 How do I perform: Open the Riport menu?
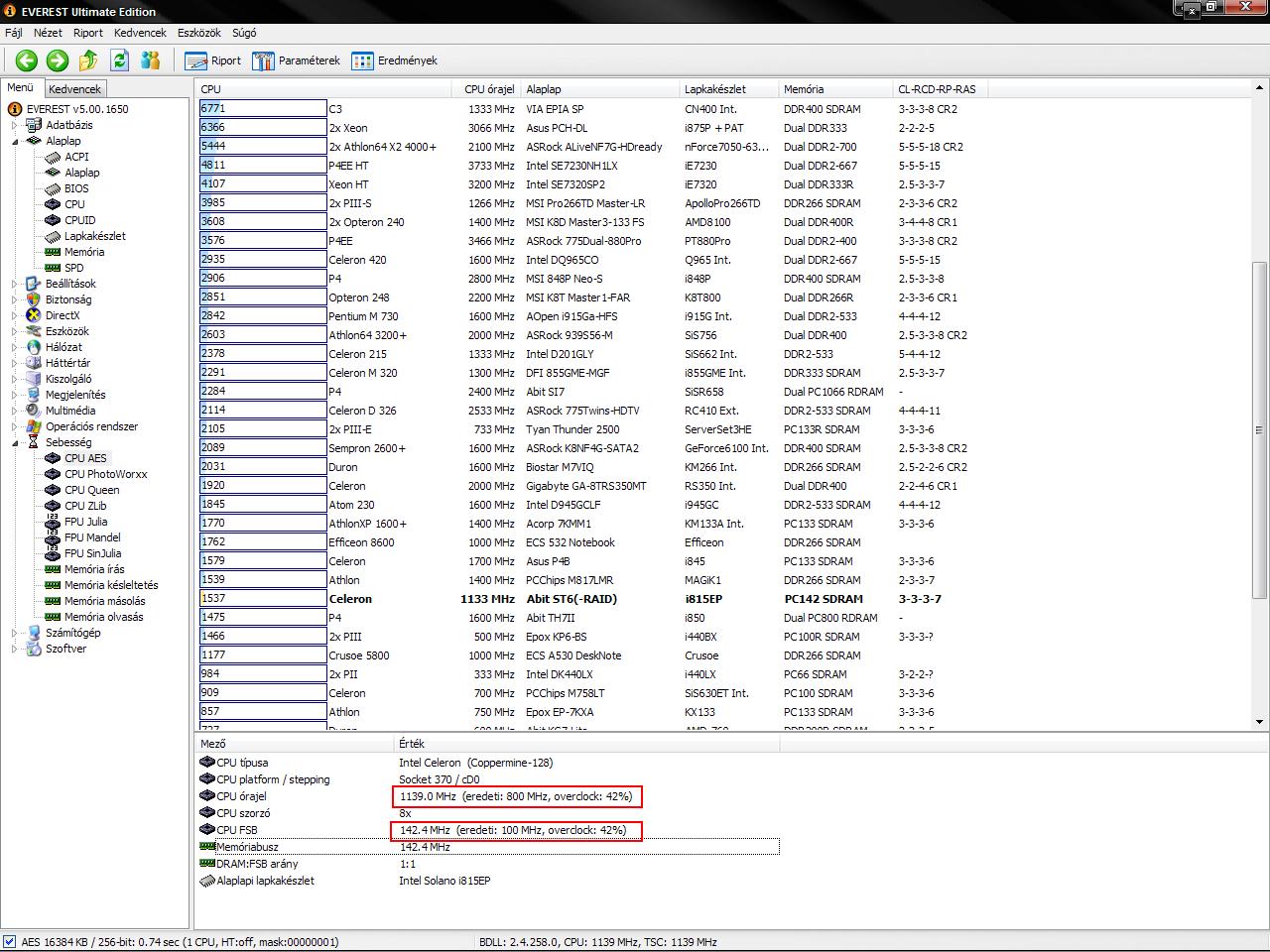[87, 33]
